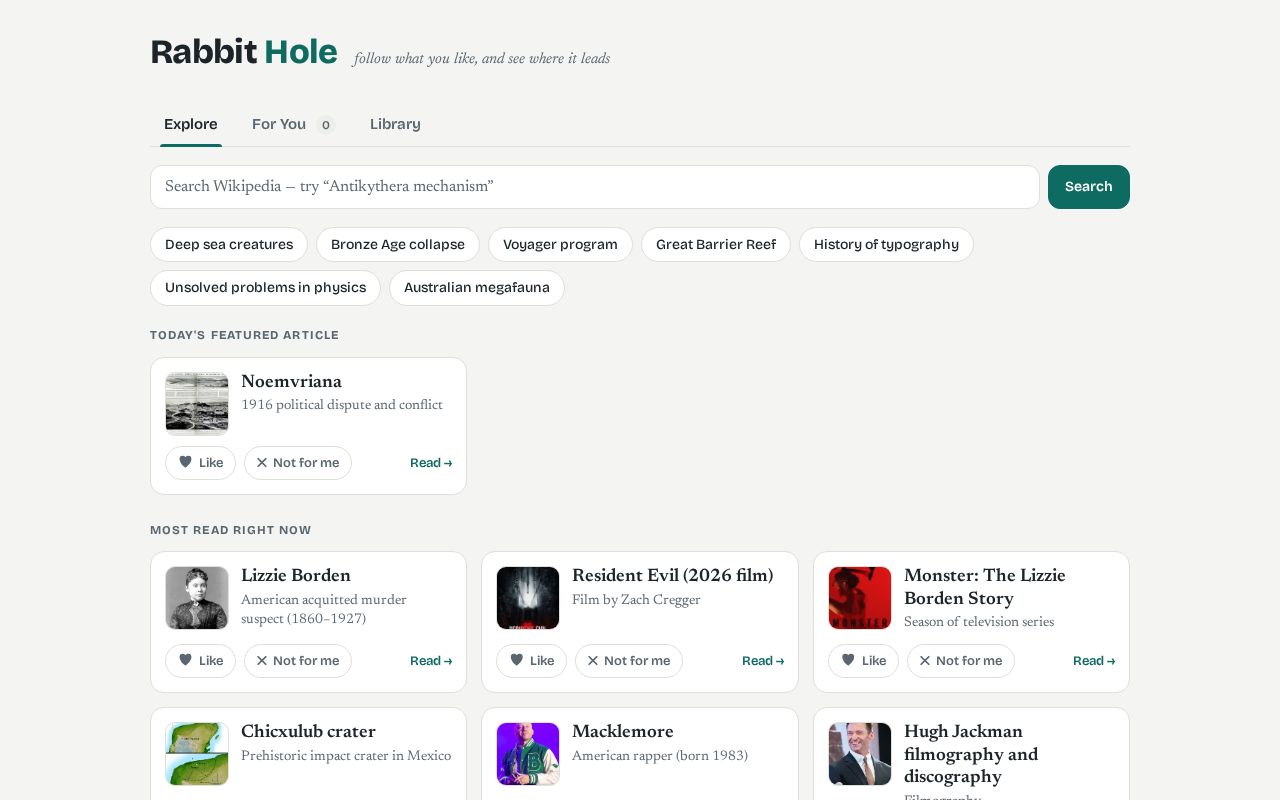Open the Chicxulub crater title
Image resolution: width=1280 pixels, height=800 pixels.
pyautogui.click(x=308, y=732)
